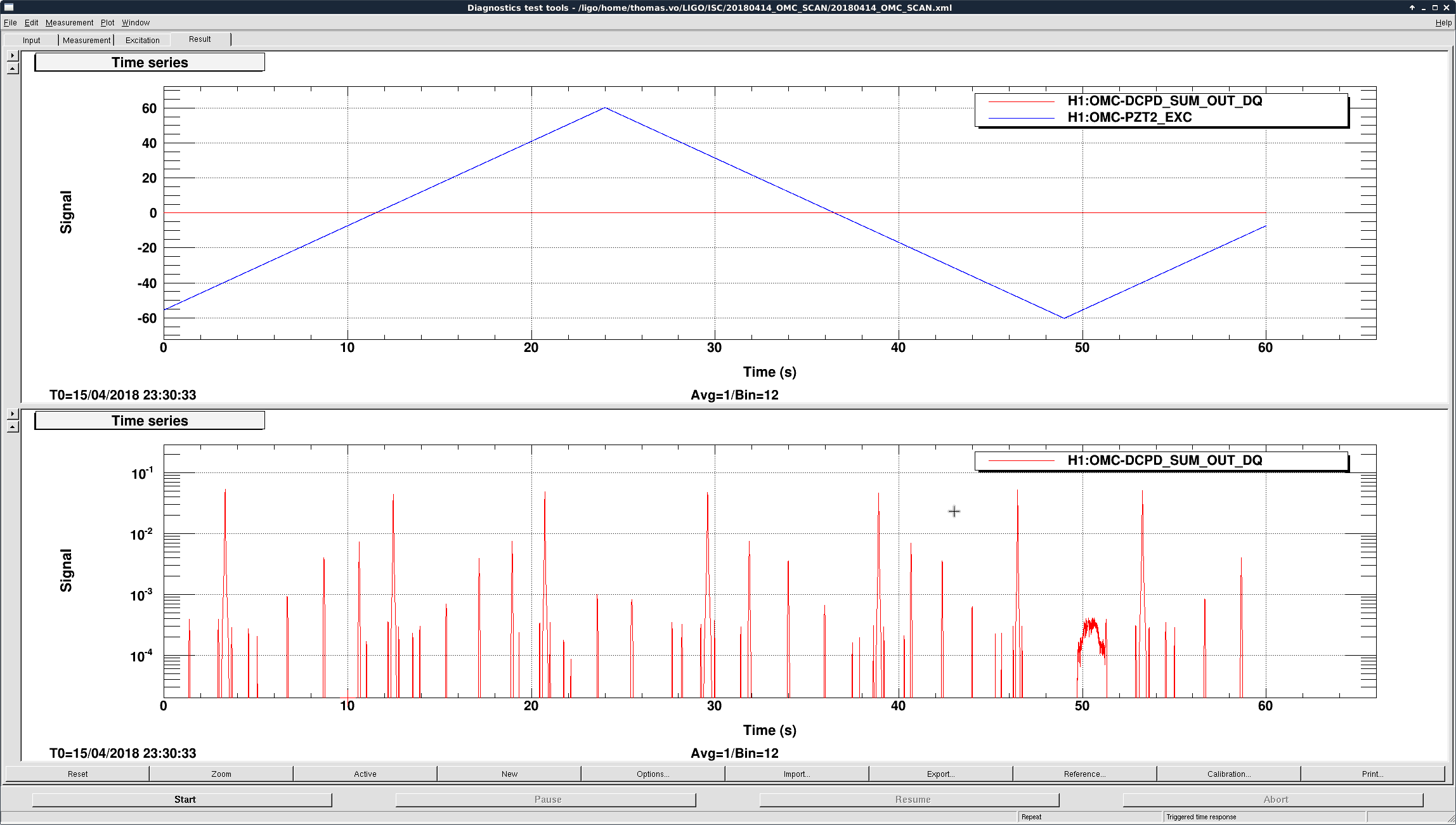Open the Window menu
Screen dimensions: 1456x825
pos(136,22)
